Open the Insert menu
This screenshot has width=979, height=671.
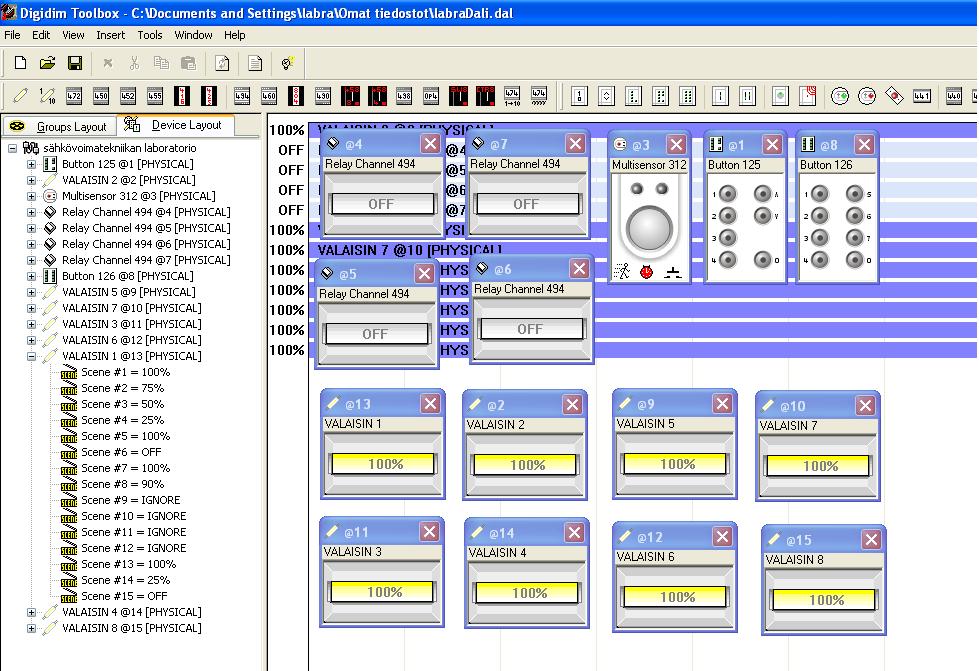111,35
